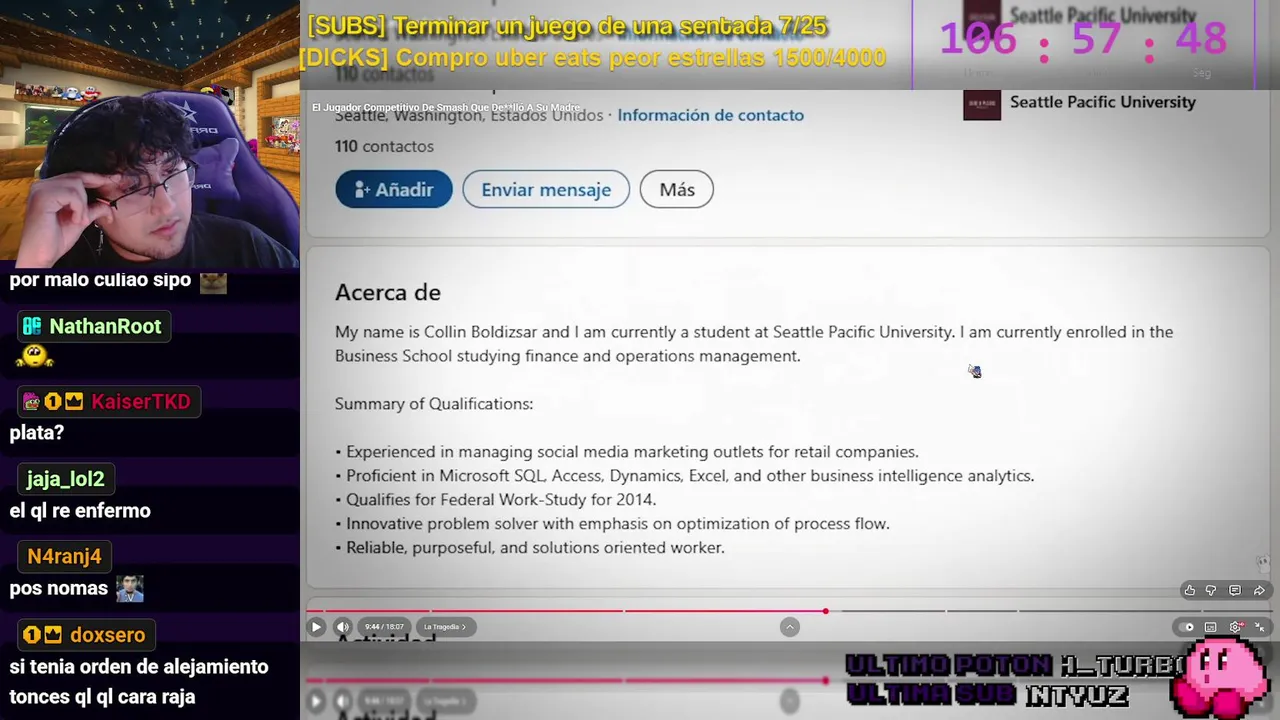The width and height of the screenshot is (1280, 720).
Task: Like the video with the thumbs-up icon
Action: (1190, 591)
